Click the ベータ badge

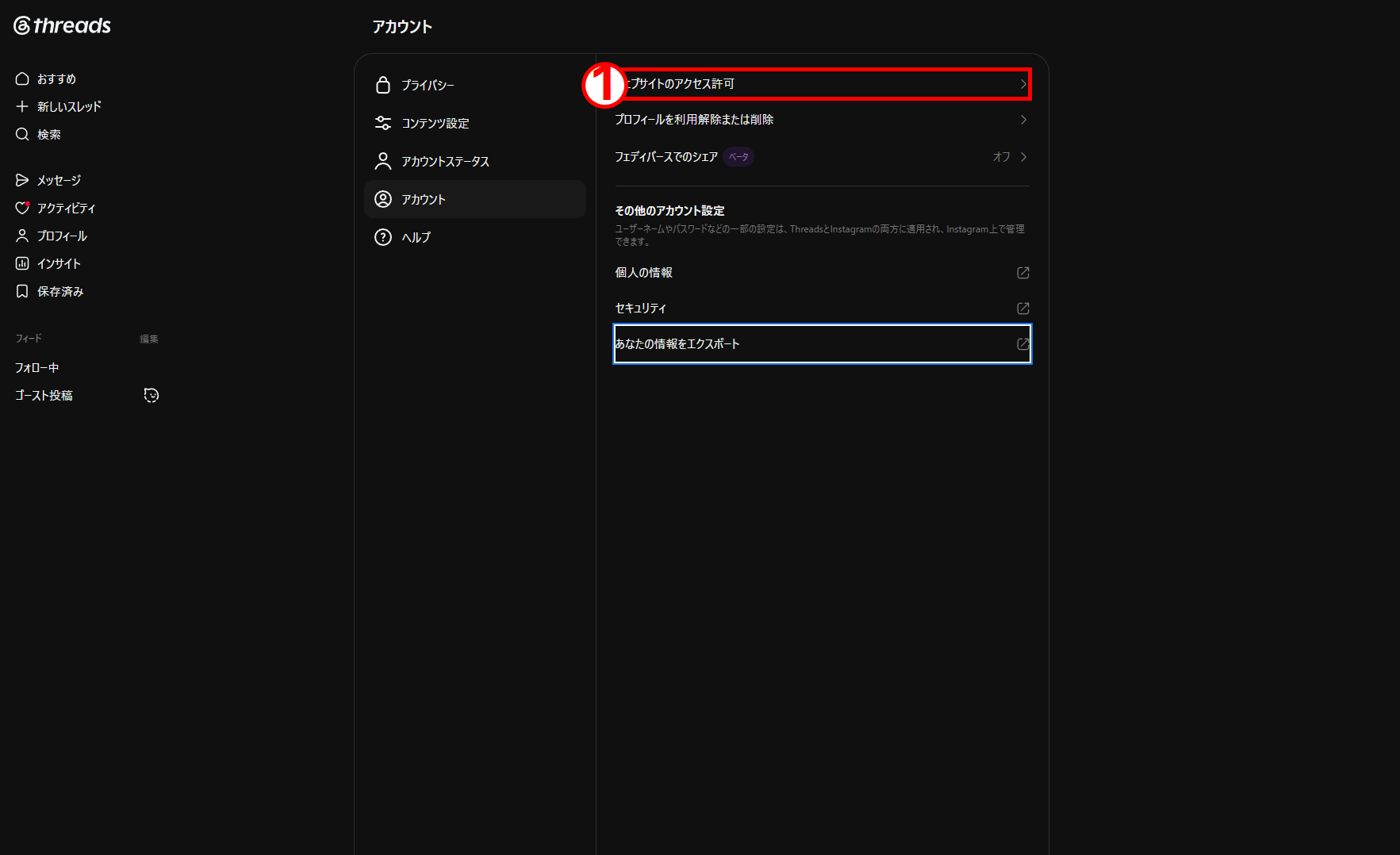click(x=738, y=157)
